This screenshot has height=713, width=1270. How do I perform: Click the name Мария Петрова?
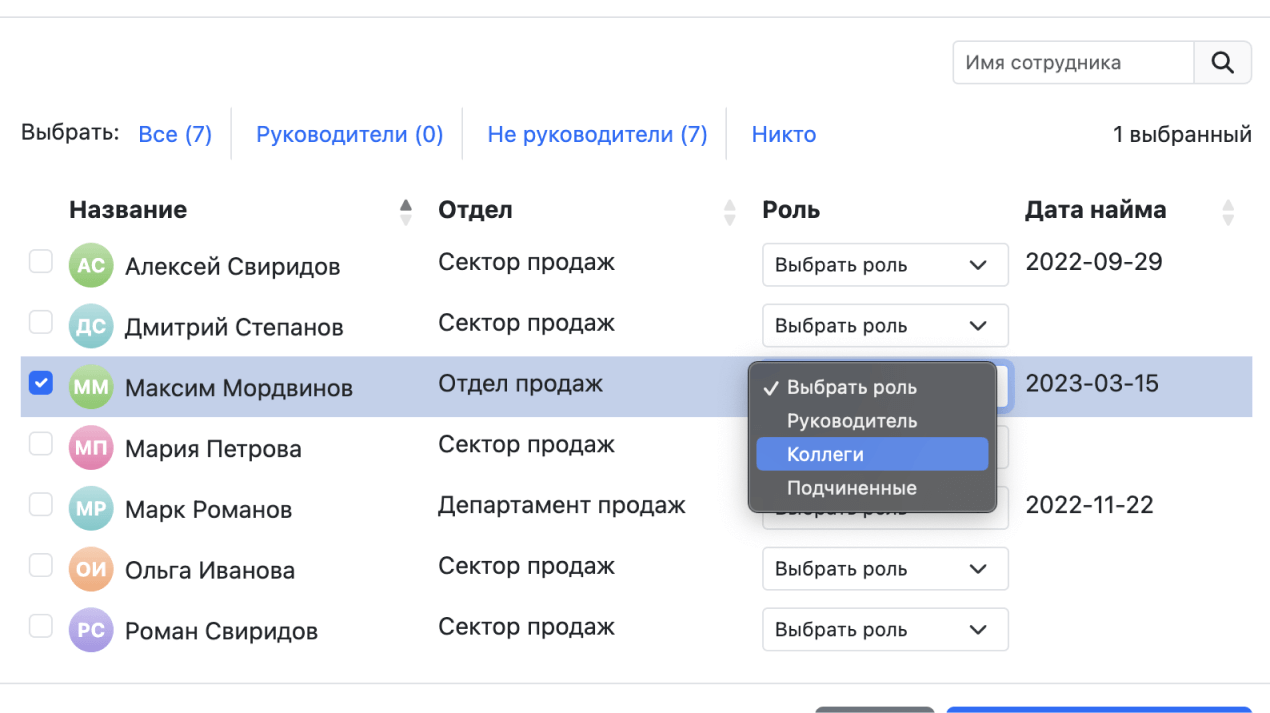(213, 449)
